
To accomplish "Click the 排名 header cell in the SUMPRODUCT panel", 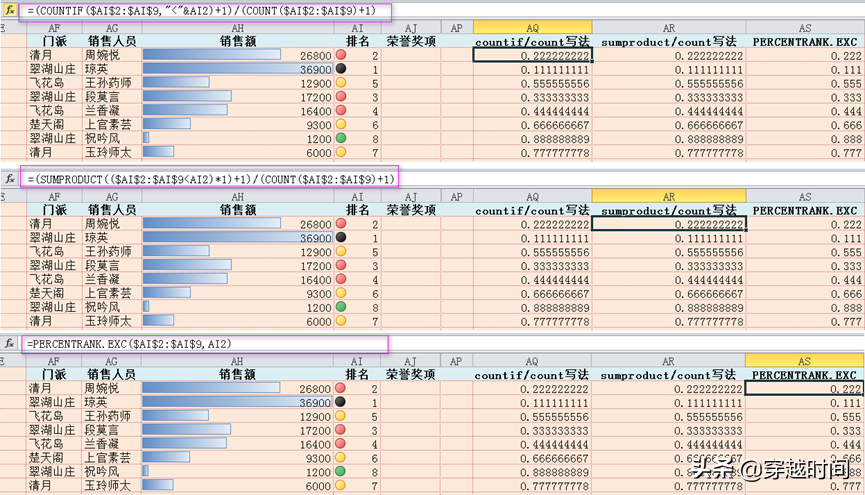I will (x=357, y=210).
